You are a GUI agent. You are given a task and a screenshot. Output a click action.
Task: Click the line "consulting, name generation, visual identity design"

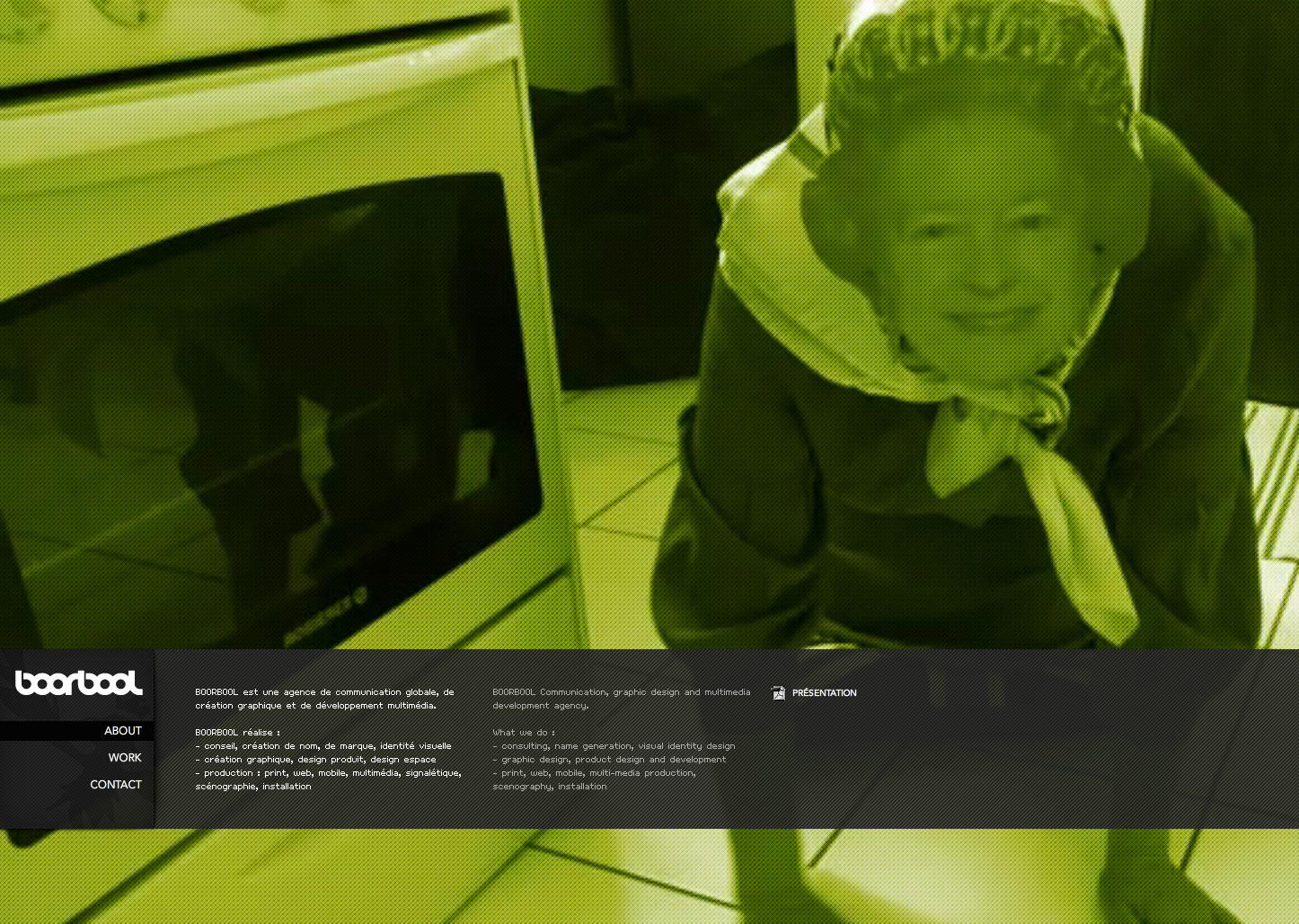[614, 746]
